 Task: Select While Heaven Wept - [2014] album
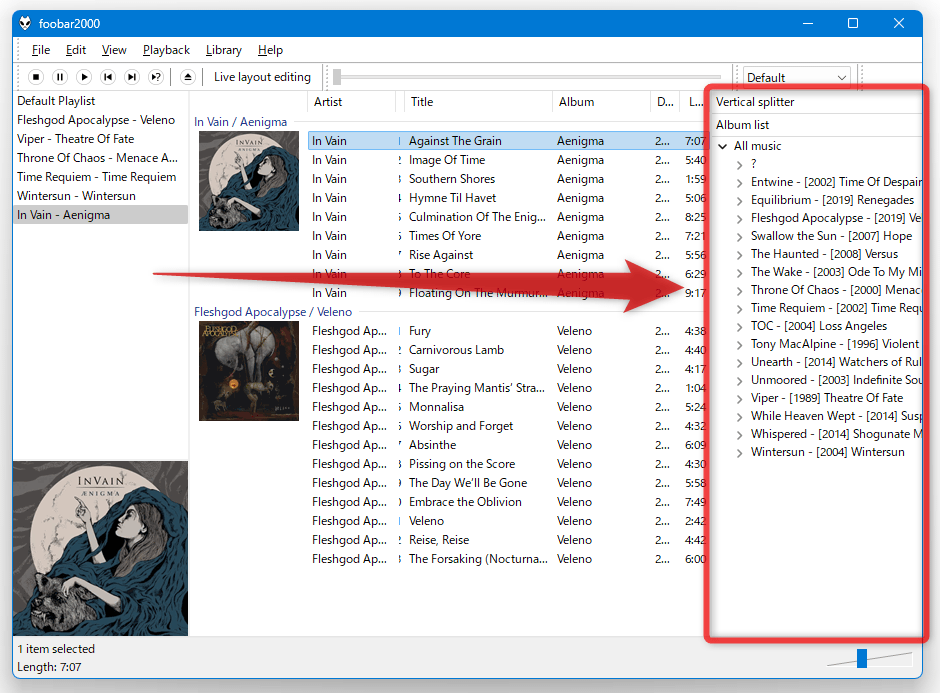pos(836,416)
